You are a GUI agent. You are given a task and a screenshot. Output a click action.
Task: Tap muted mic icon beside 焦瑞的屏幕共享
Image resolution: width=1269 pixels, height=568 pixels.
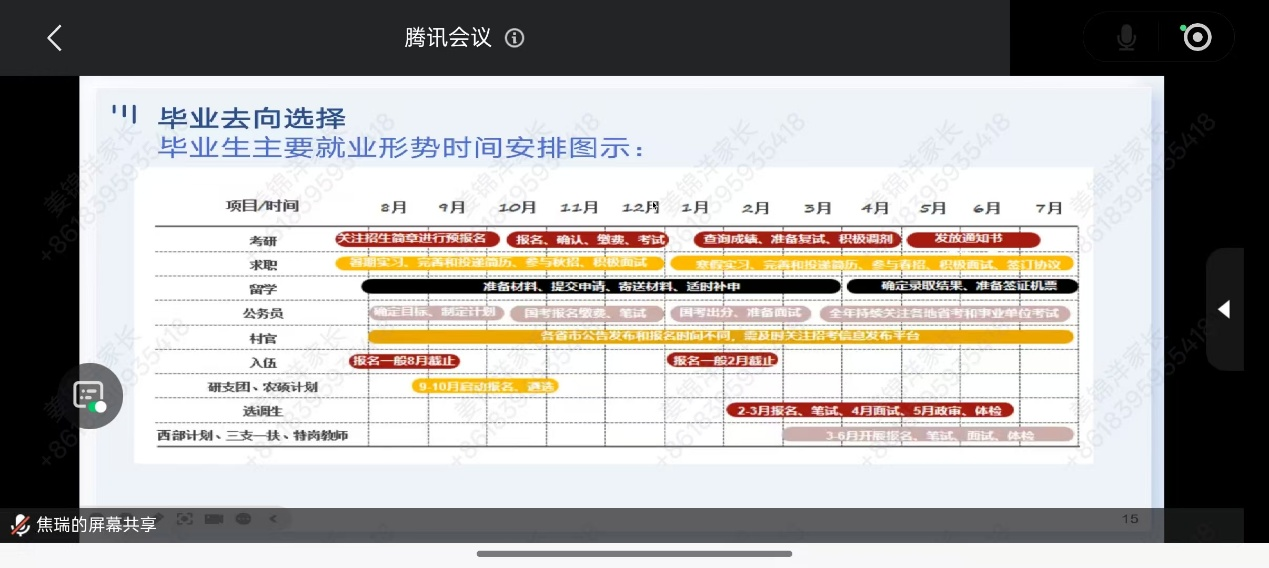point(20,525)
